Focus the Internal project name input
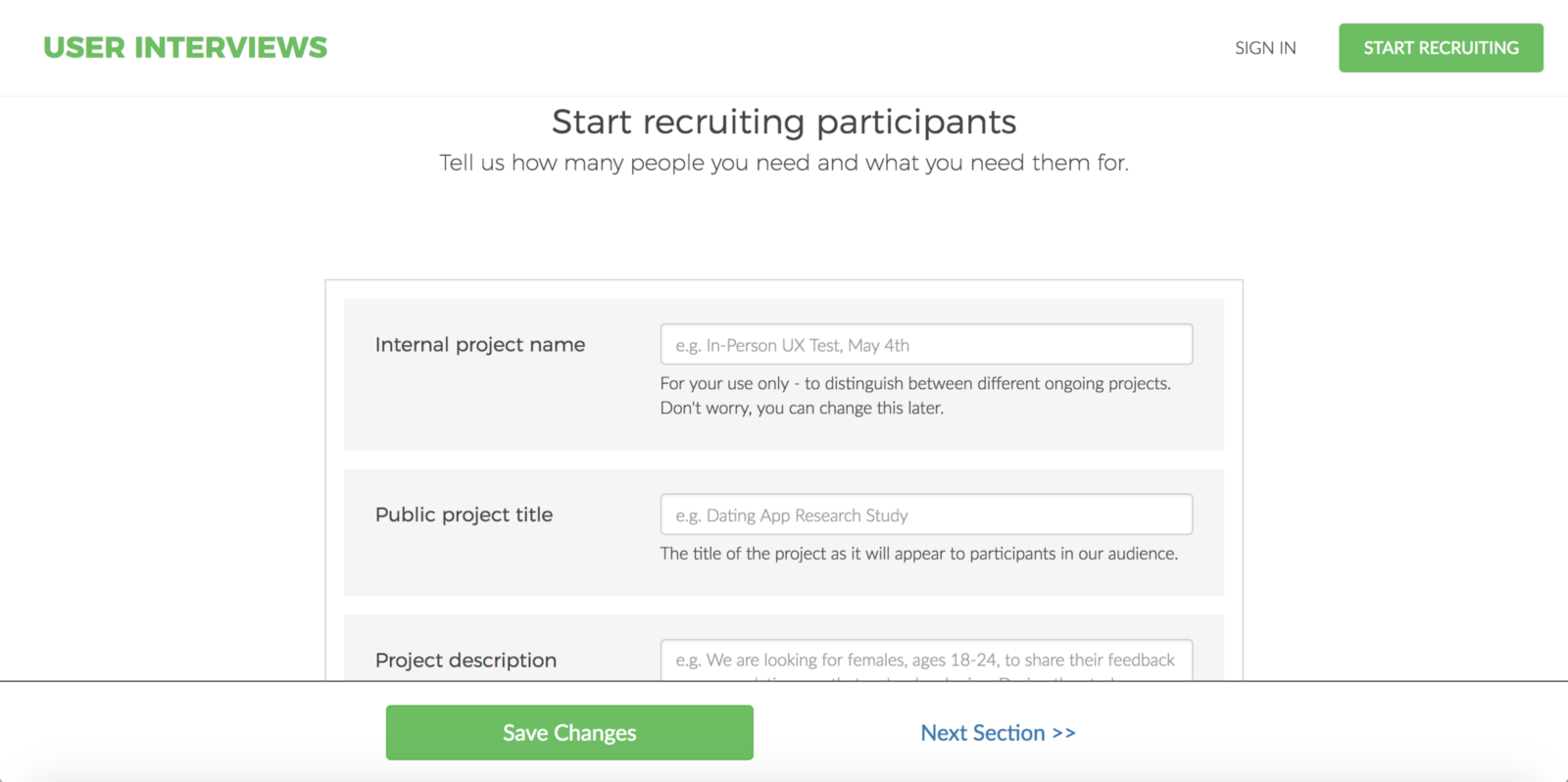1568x782 pixels. (926, 345)
